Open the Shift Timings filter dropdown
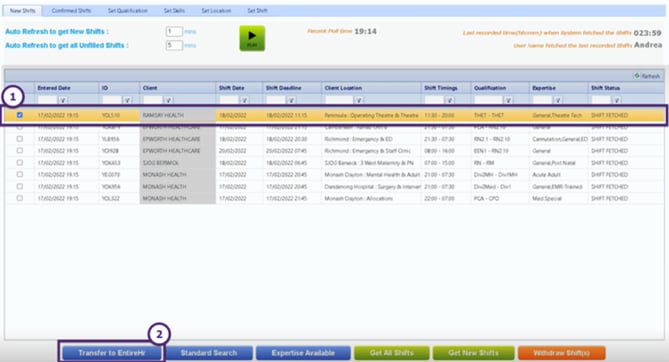 point(450,100)
